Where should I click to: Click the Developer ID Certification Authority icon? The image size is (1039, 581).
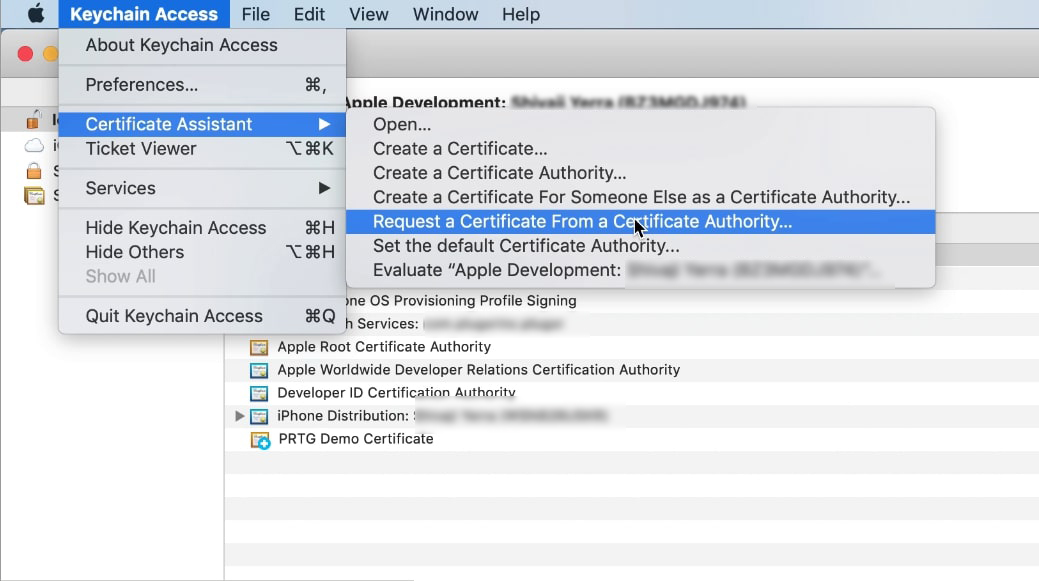(259, 394)
